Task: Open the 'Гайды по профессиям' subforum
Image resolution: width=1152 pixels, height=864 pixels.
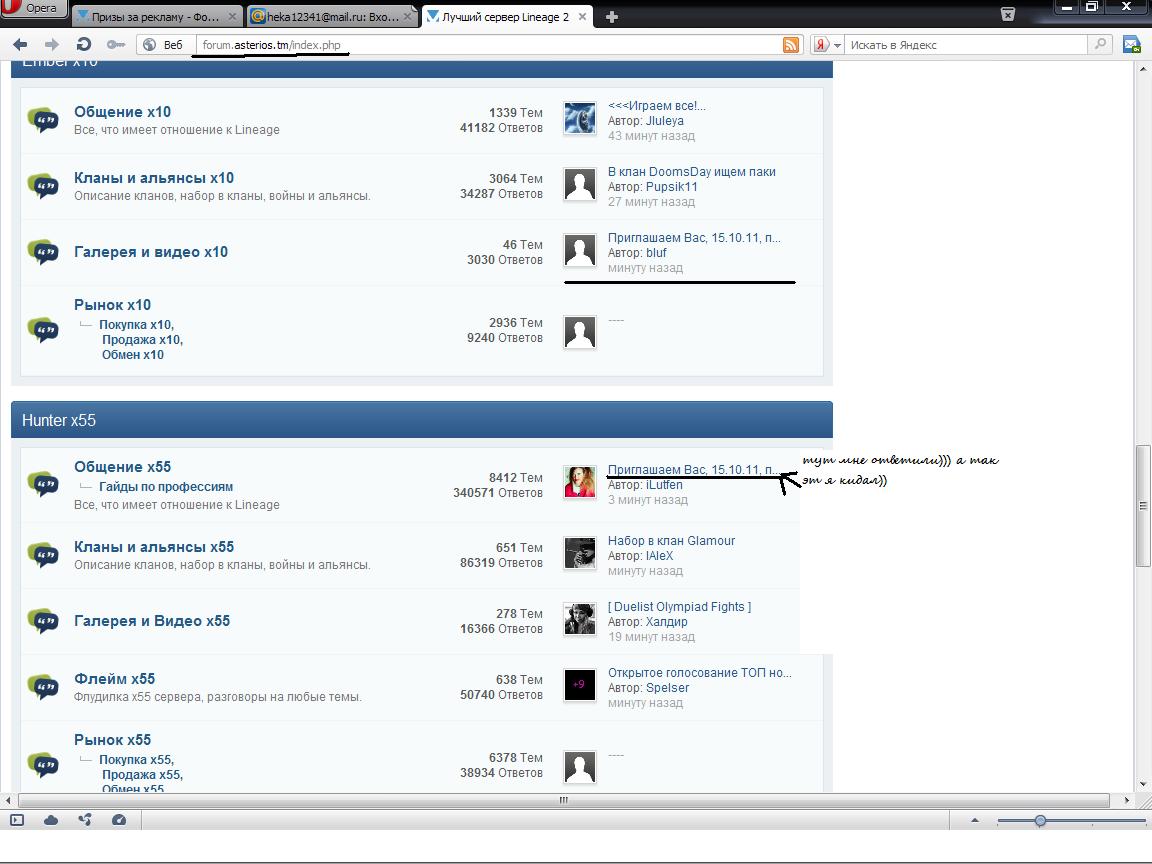Action: point(166,486)
